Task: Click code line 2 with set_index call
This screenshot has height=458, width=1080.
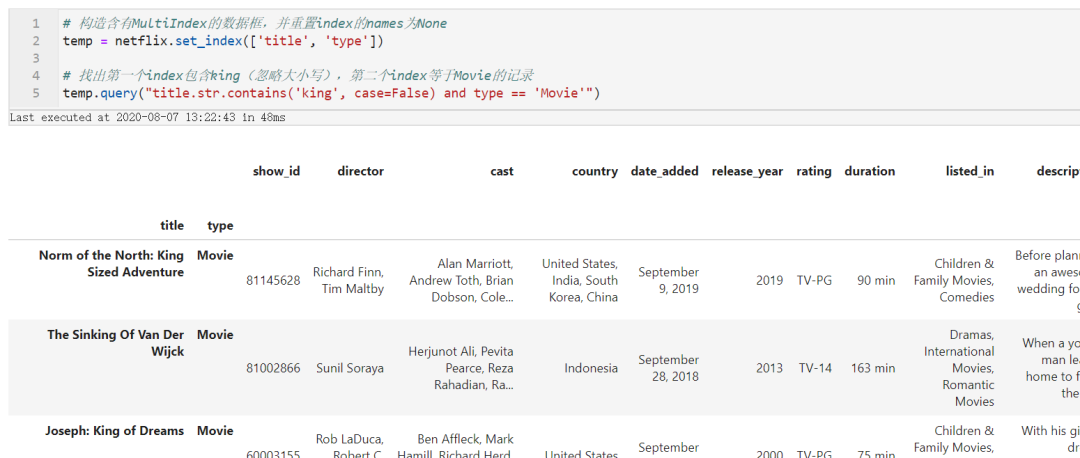Action: click(222, 41)
